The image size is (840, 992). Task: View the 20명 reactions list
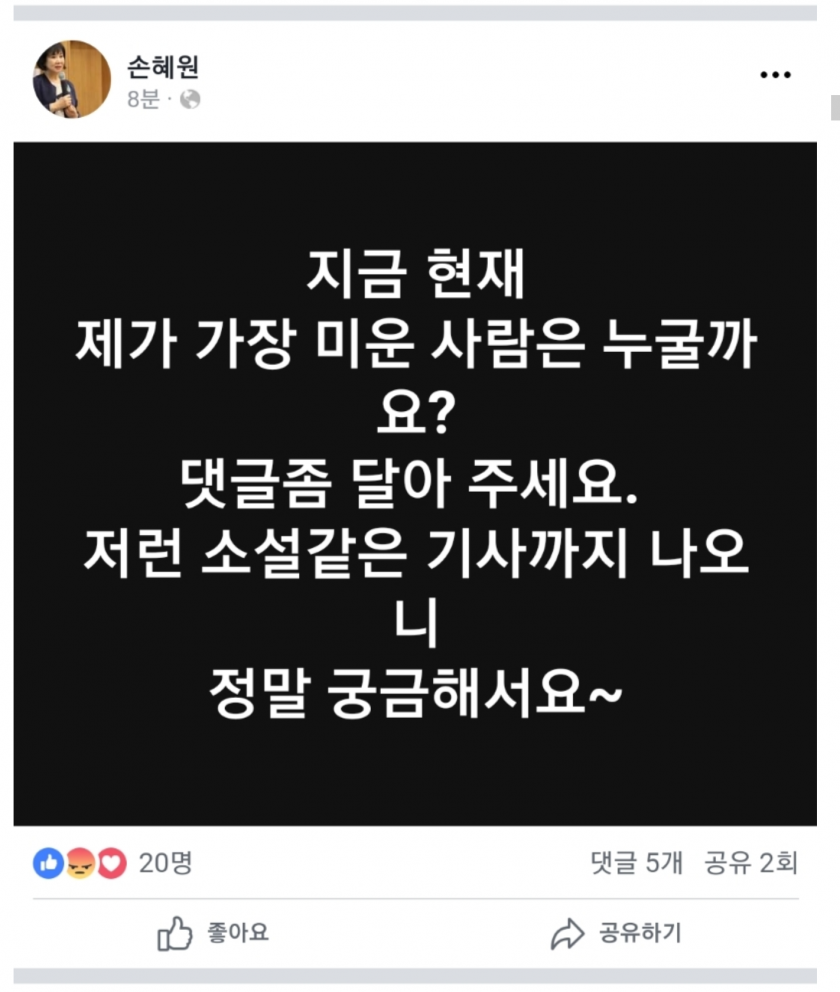(x=165, y=863)
